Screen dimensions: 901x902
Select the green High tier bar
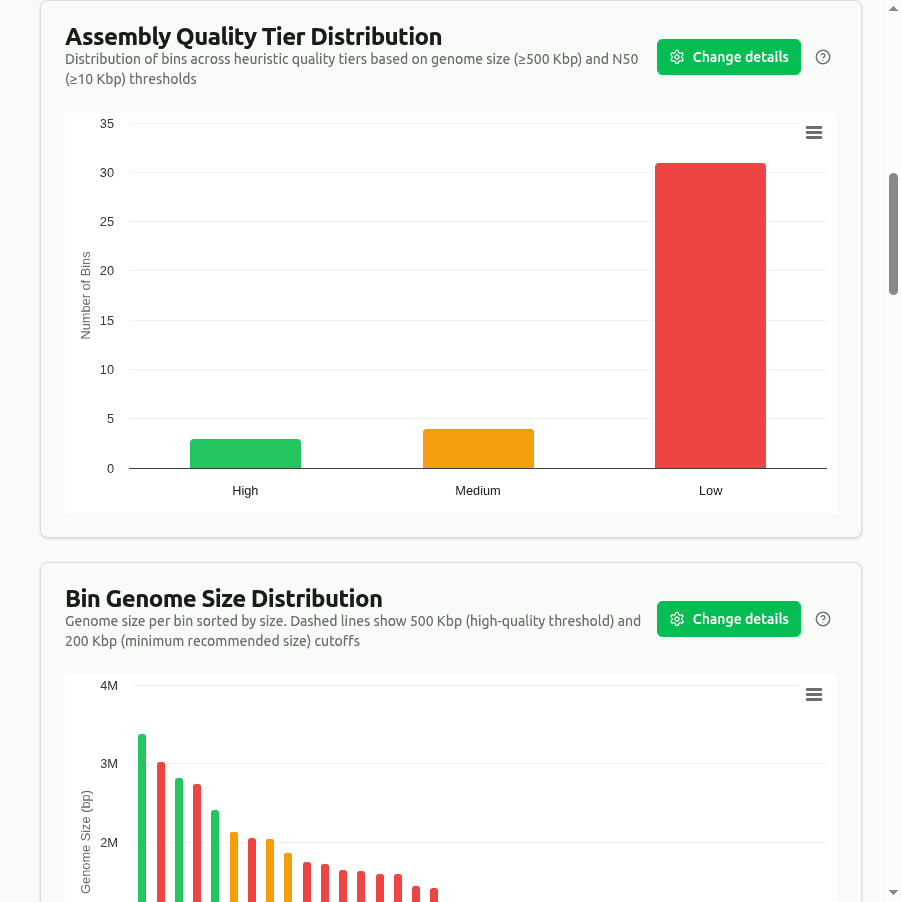[245, 450]
